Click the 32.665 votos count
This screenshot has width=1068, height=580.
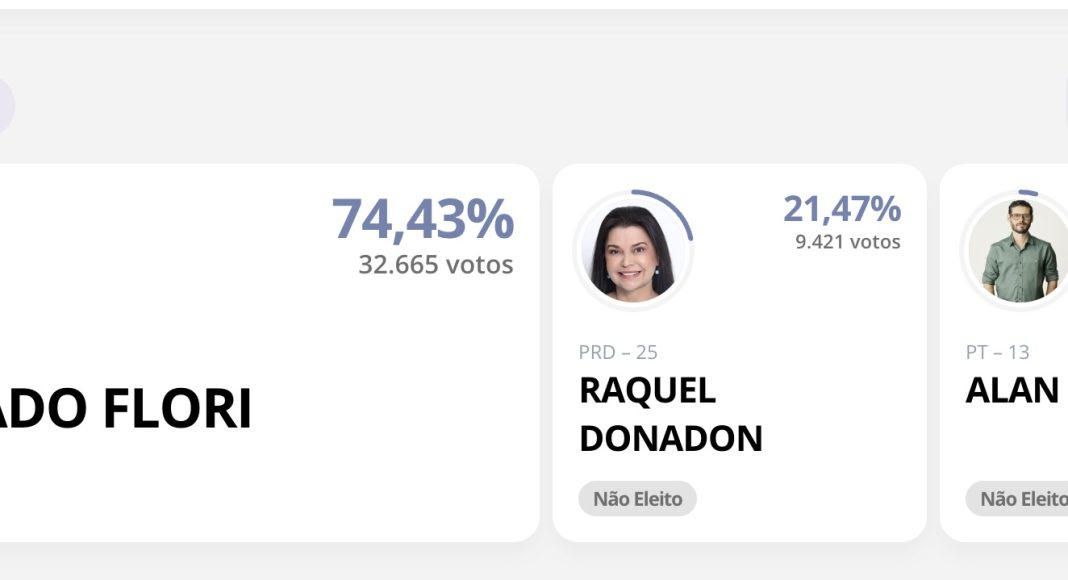point(436,265)
